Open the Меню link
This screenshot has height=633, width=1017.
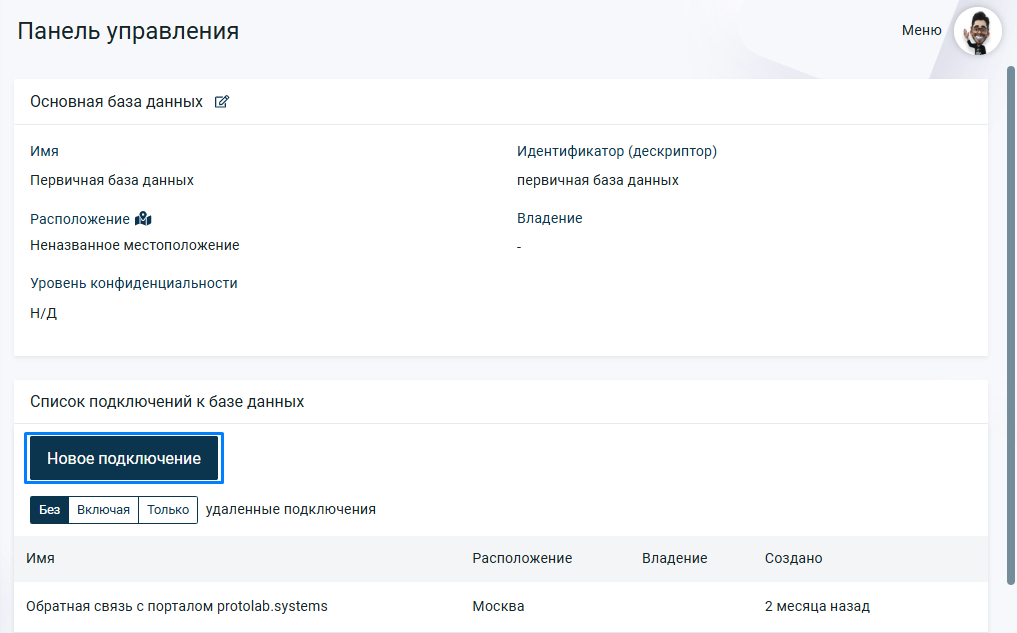pyautogui.click(x=921, y=30)
